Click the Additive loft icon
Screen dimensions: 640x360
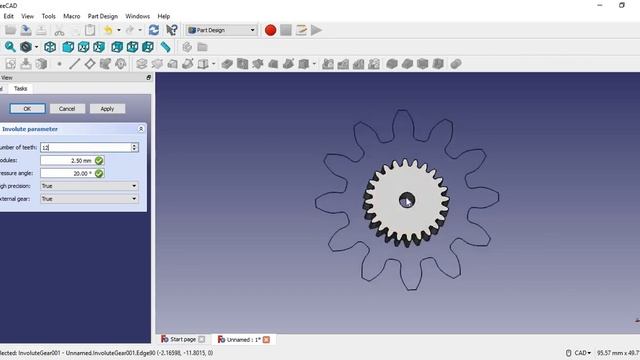tap(173, 64)
